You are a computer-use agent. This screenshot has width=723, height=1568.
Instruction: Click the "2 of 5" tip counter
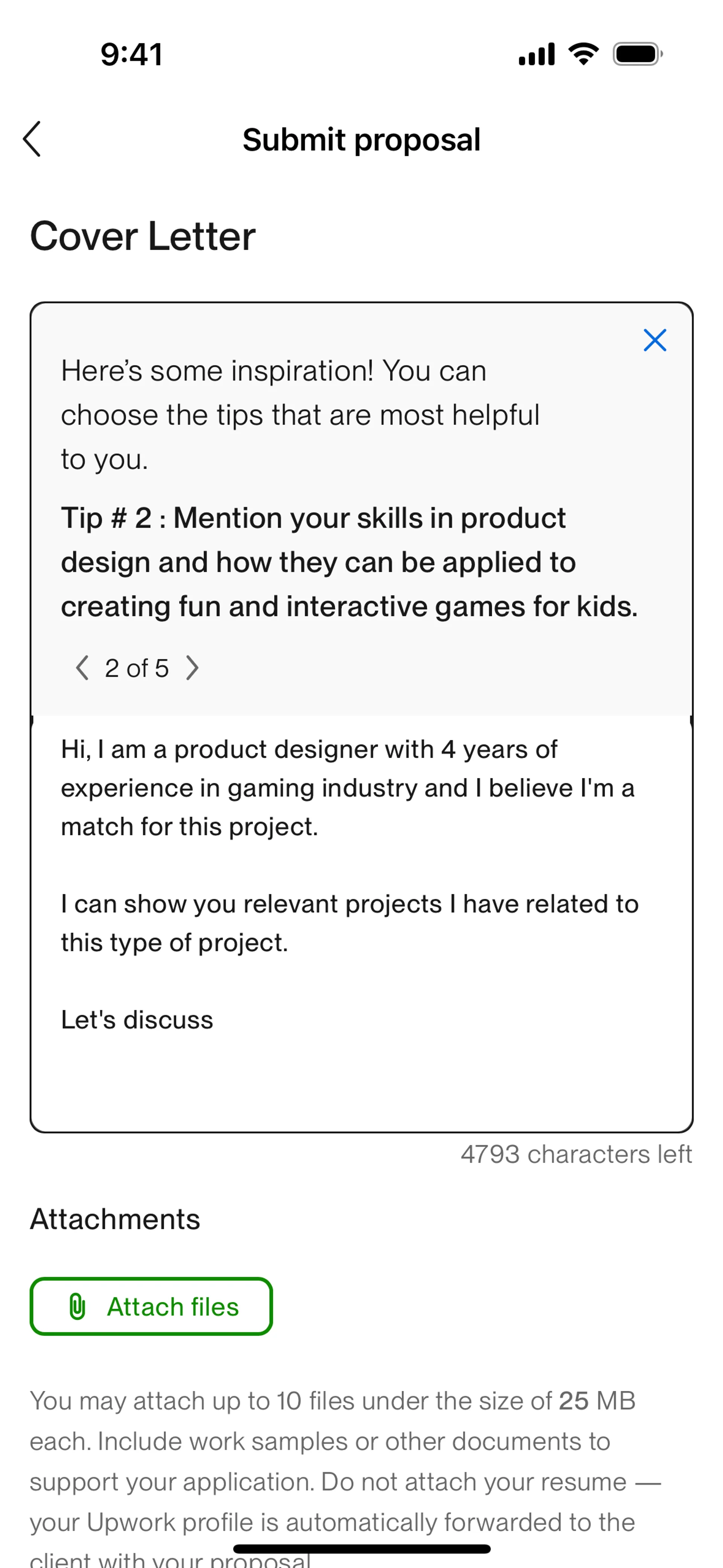click(137, 668)
